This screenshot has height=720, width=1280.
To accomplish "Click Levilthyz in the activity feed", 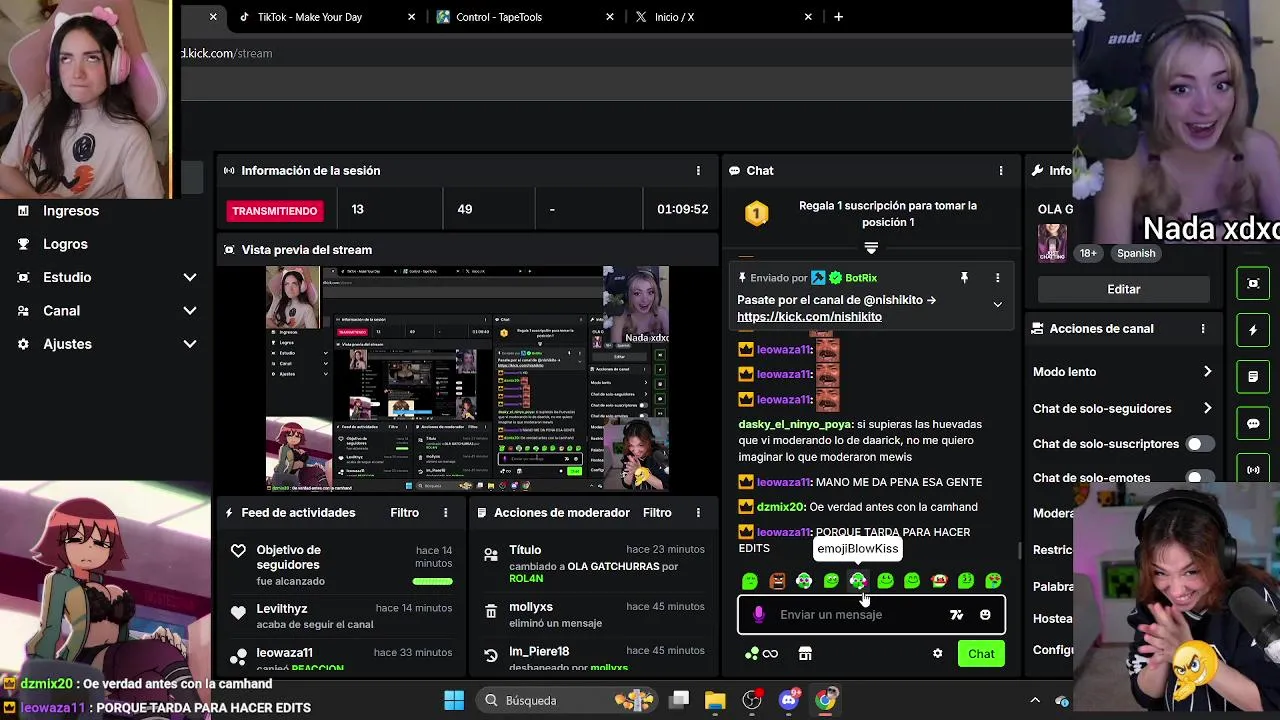I will [282, 609].
